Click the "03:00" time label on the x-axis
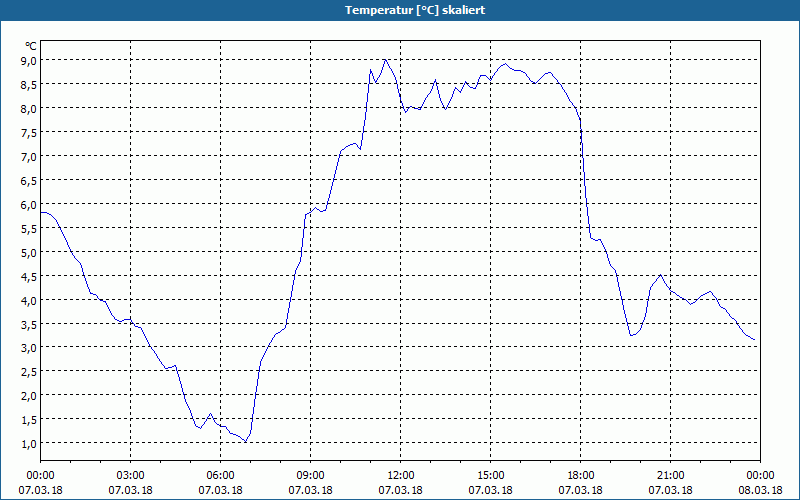Viewport: 800px width, 500px height. [x=131, y=476]
